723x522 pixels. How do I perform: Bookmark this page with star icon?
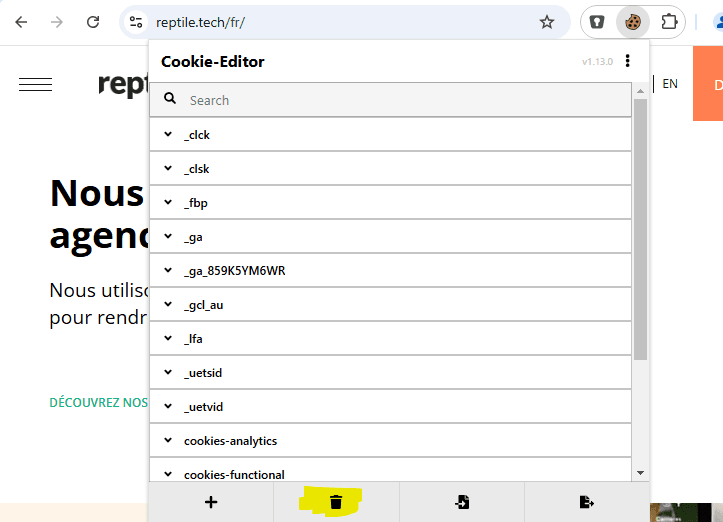(546, 22)
